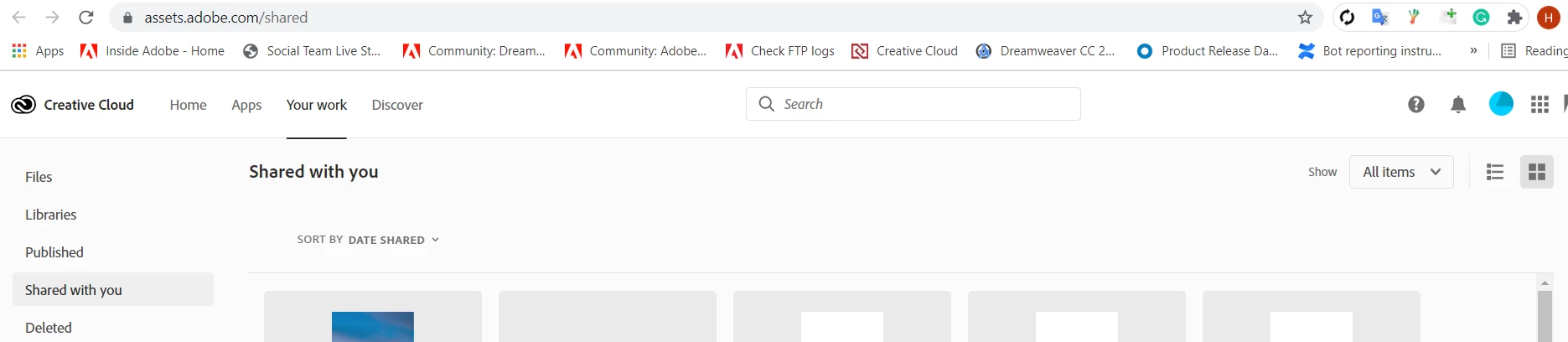Select the Your work tab

coord(317,105)
